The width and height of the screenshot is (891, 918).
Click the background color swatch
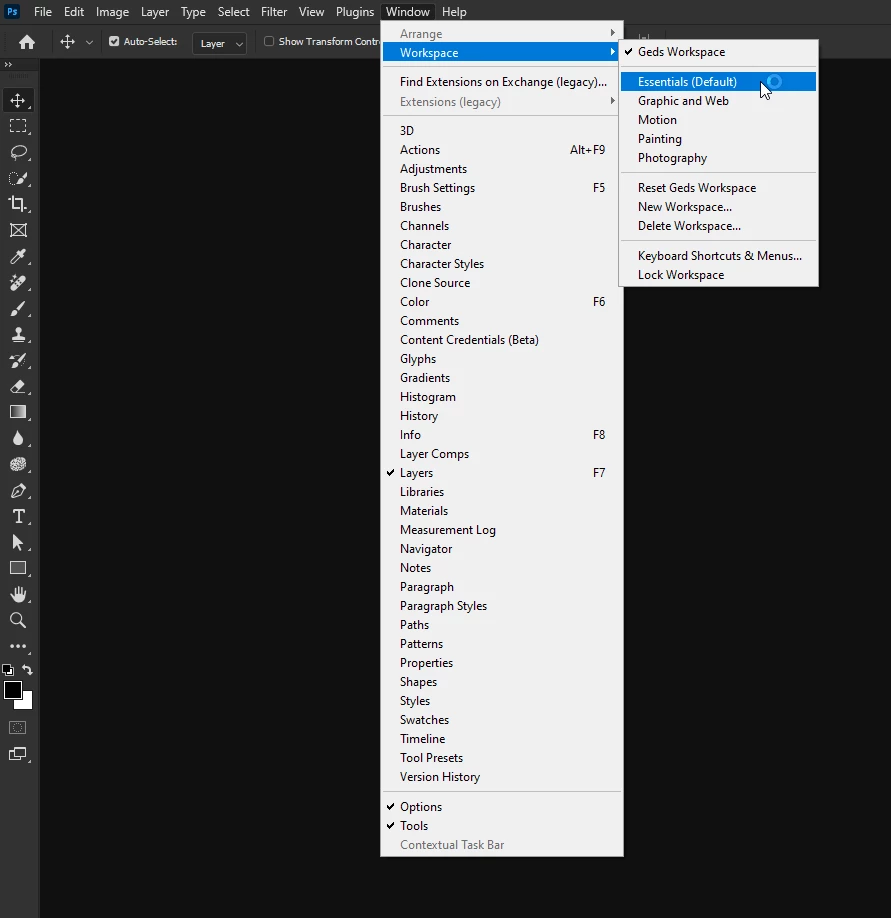[x=26, y=703]
